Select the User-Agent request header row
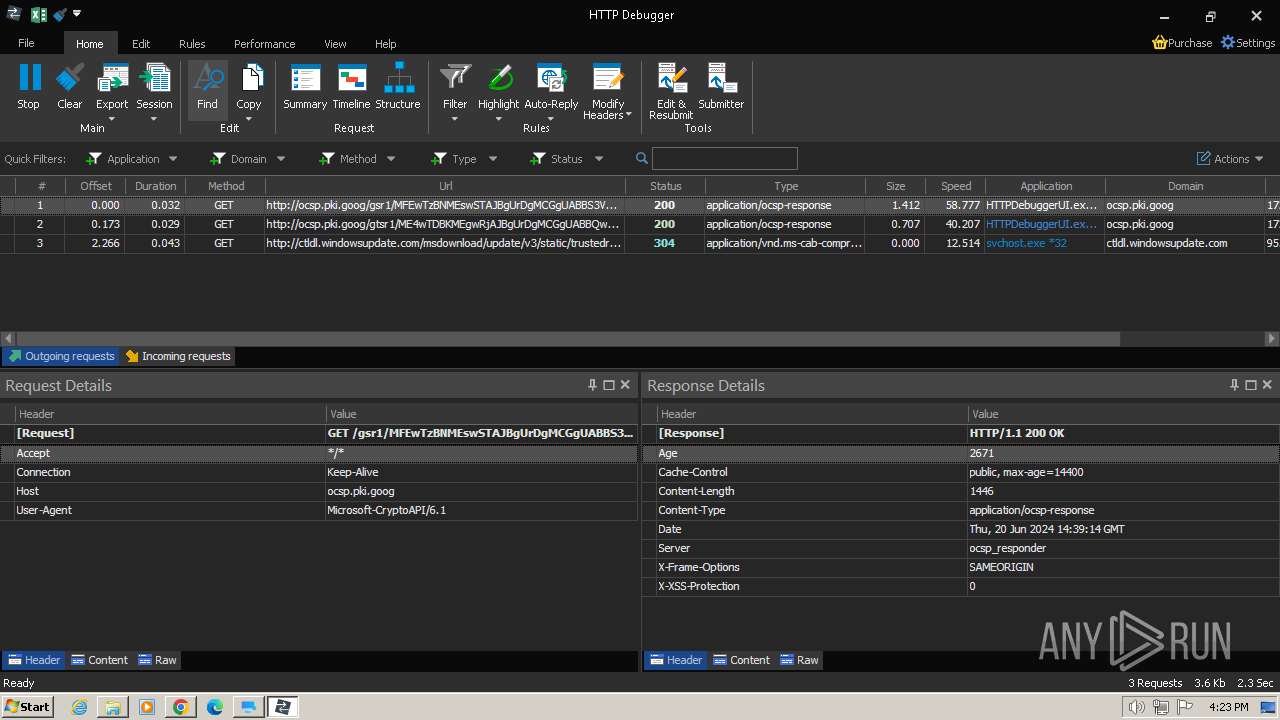This screenshot has width=1280, height=720. coord(319,510)
